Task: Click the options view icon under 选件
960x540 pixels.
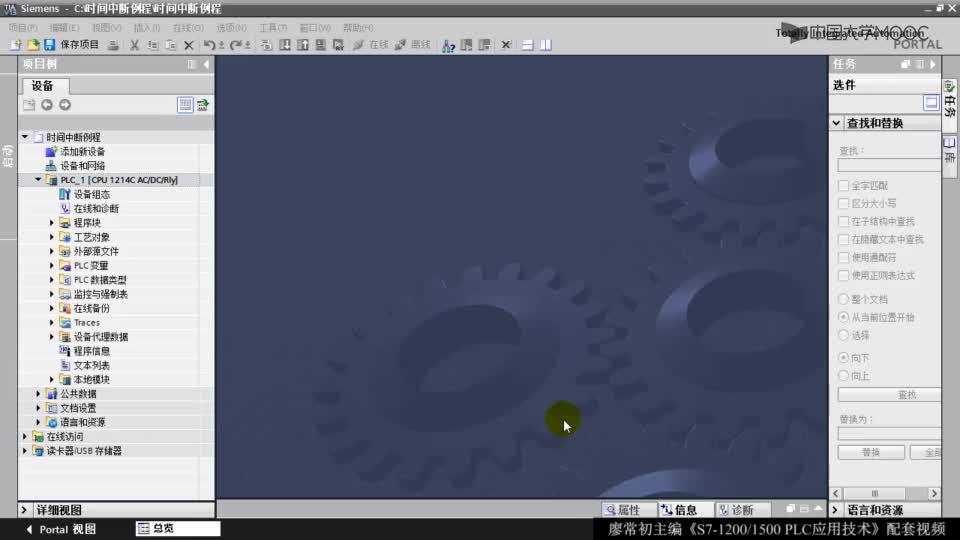Action: click(931, 103)
